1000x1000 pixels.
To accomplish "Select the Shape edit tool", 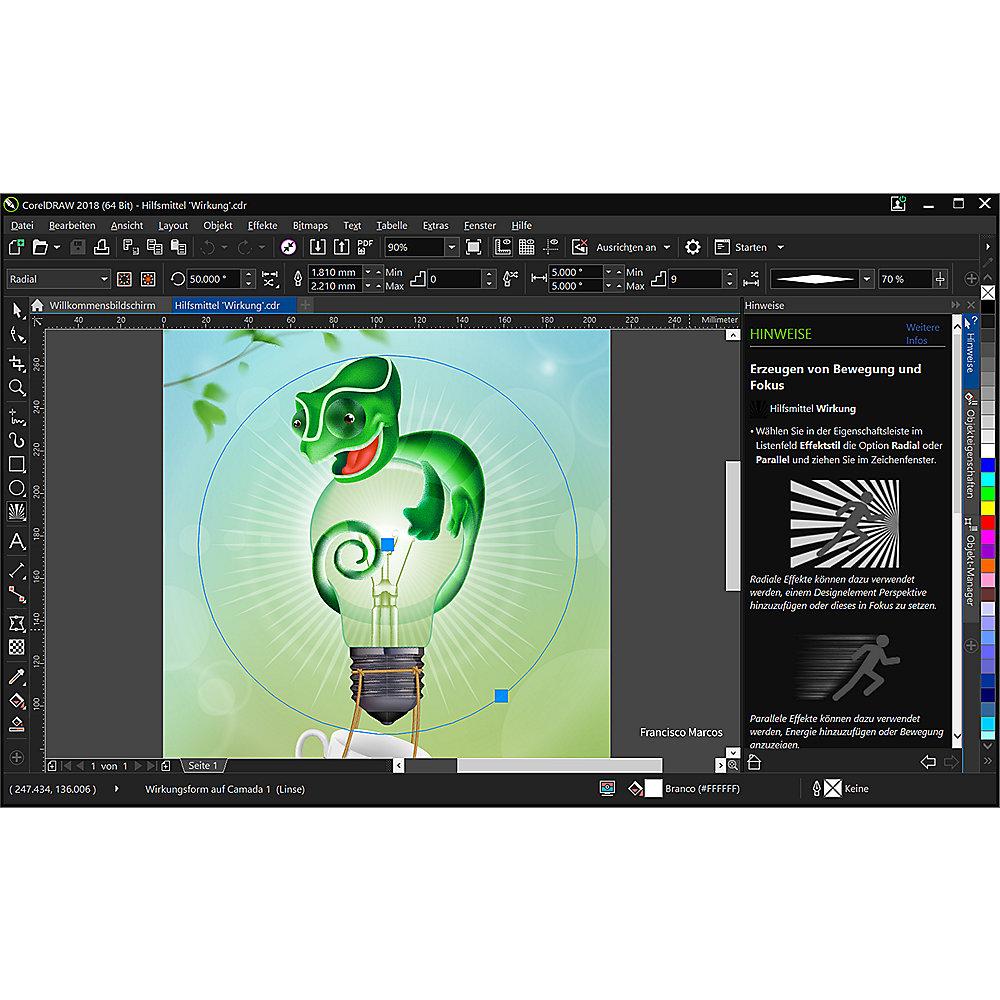I will (x=17, y=335).
